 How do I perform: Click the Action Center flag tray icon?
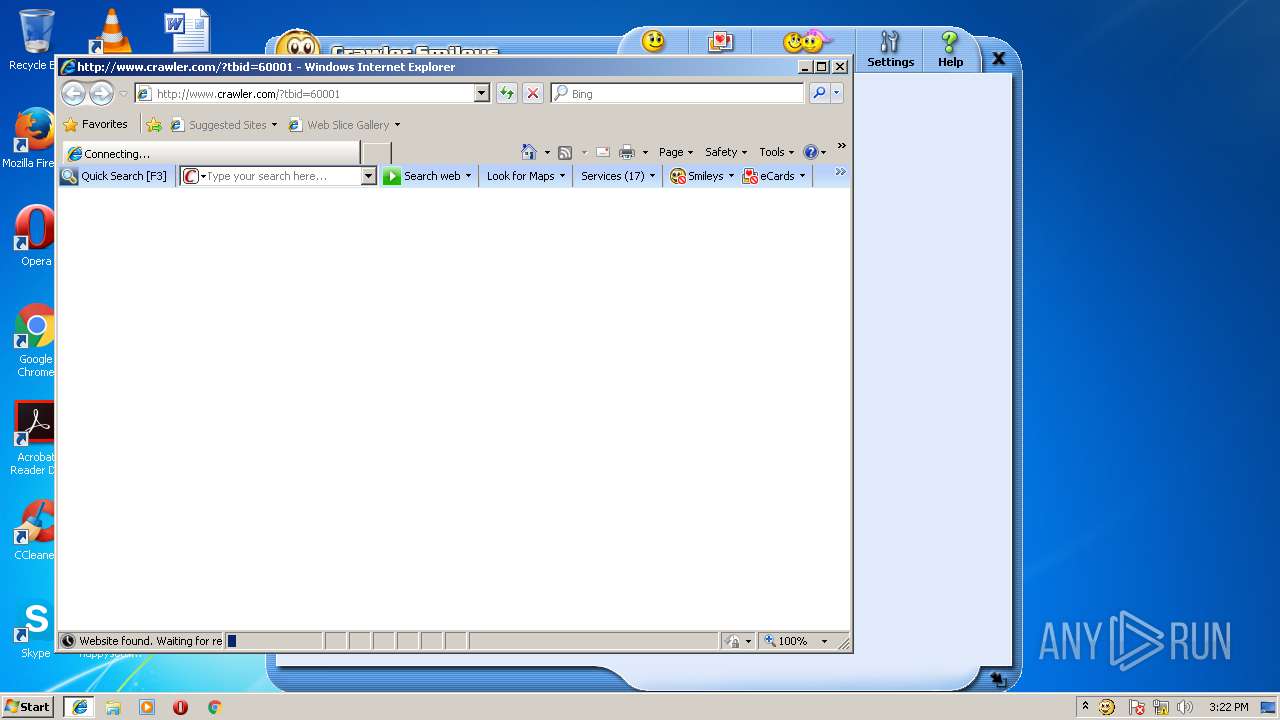(x=1136, y=707)
